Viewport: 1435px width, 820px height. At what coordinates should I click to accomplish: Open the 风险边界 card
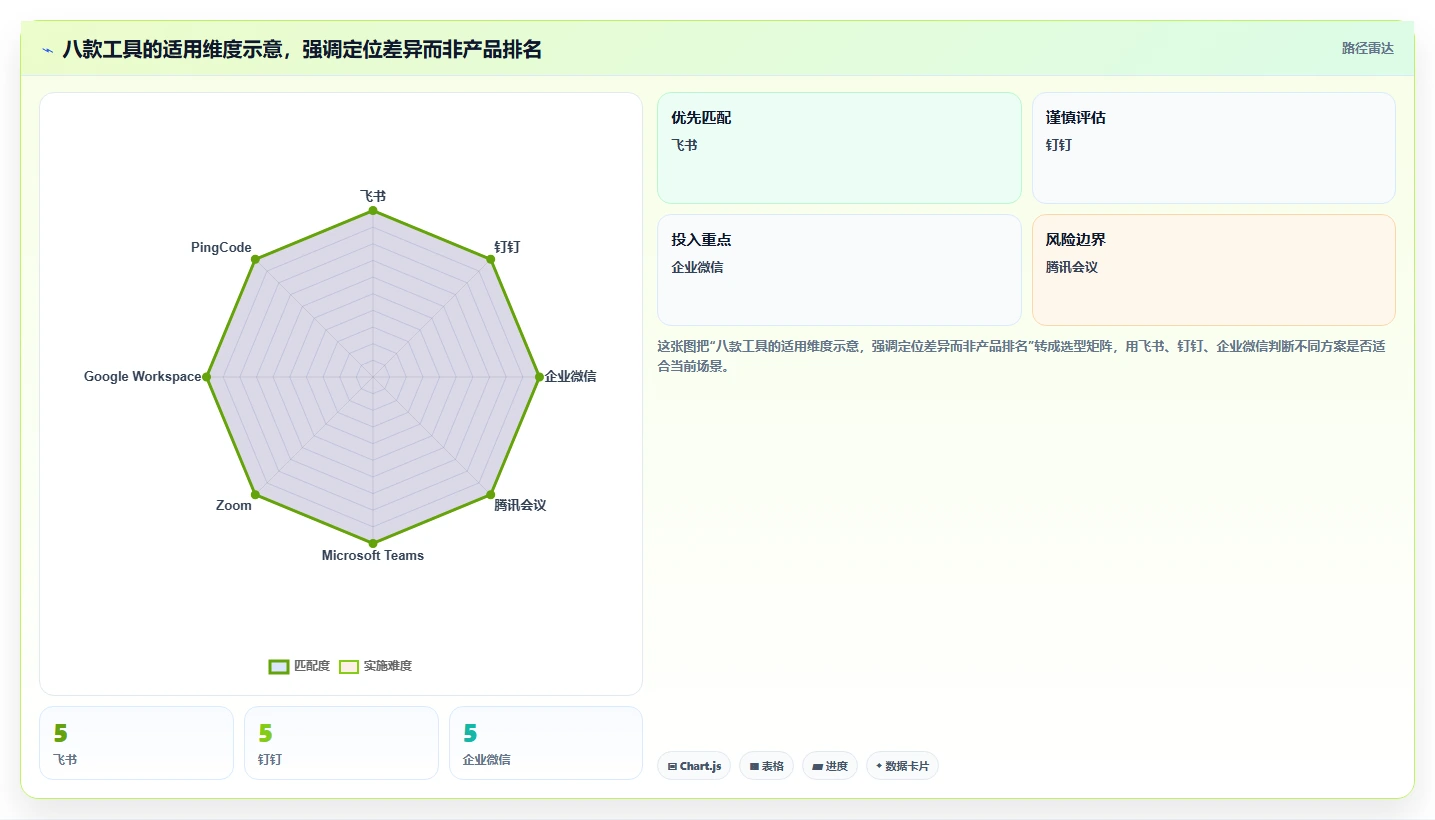click(1213, 270)
